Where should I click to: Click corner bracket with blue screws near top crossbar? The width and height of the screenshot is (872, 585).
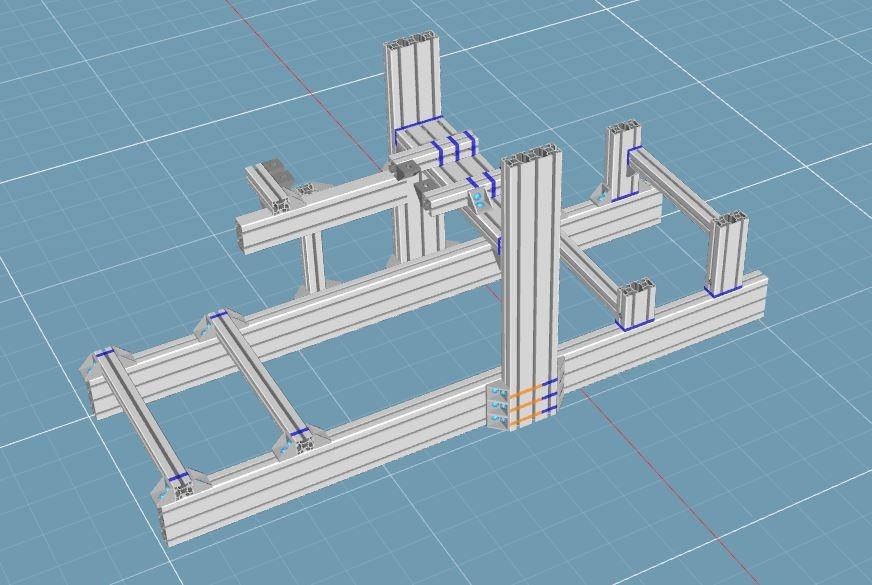[481, 201]
